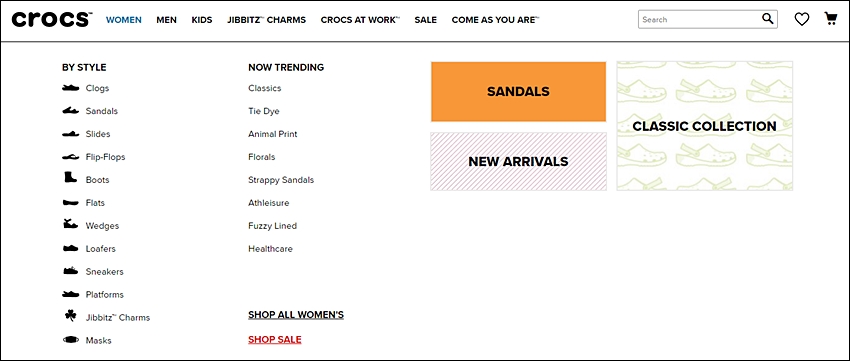Open the shopping cart icon
Screen dimensions: 850x361
(830, 19)
